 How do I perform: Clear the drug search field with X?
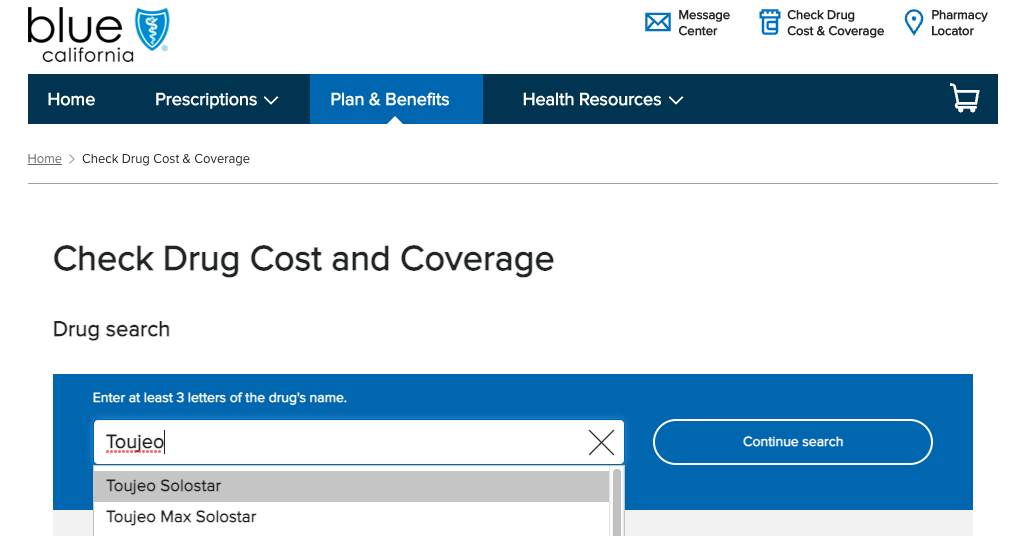coord(601,442)
